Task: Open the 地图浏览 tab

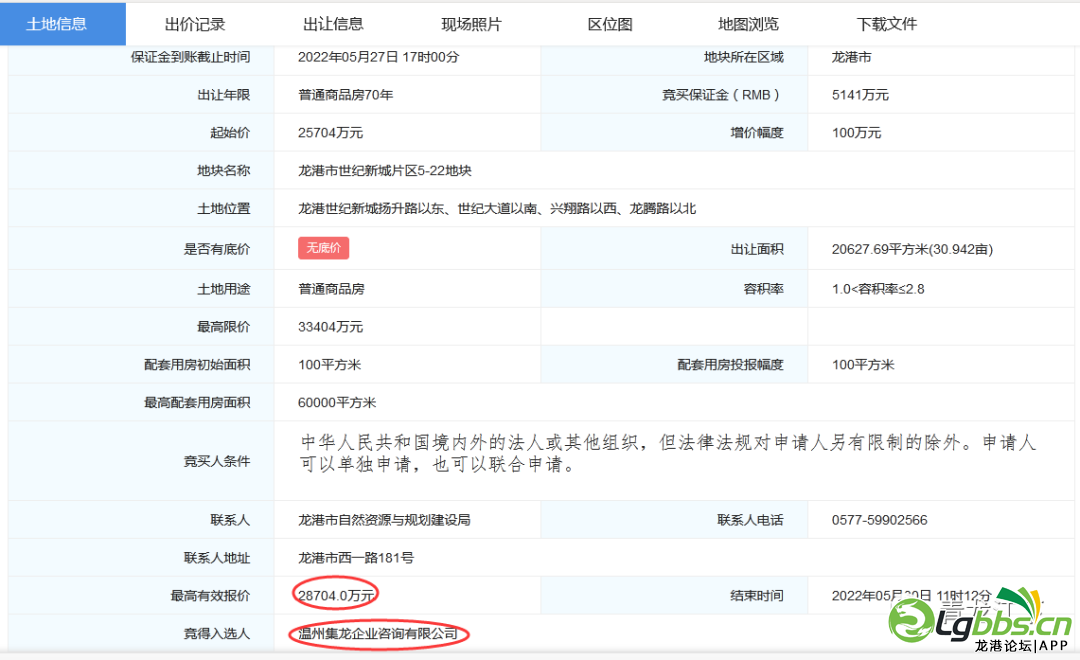Action: coord(748,24)
